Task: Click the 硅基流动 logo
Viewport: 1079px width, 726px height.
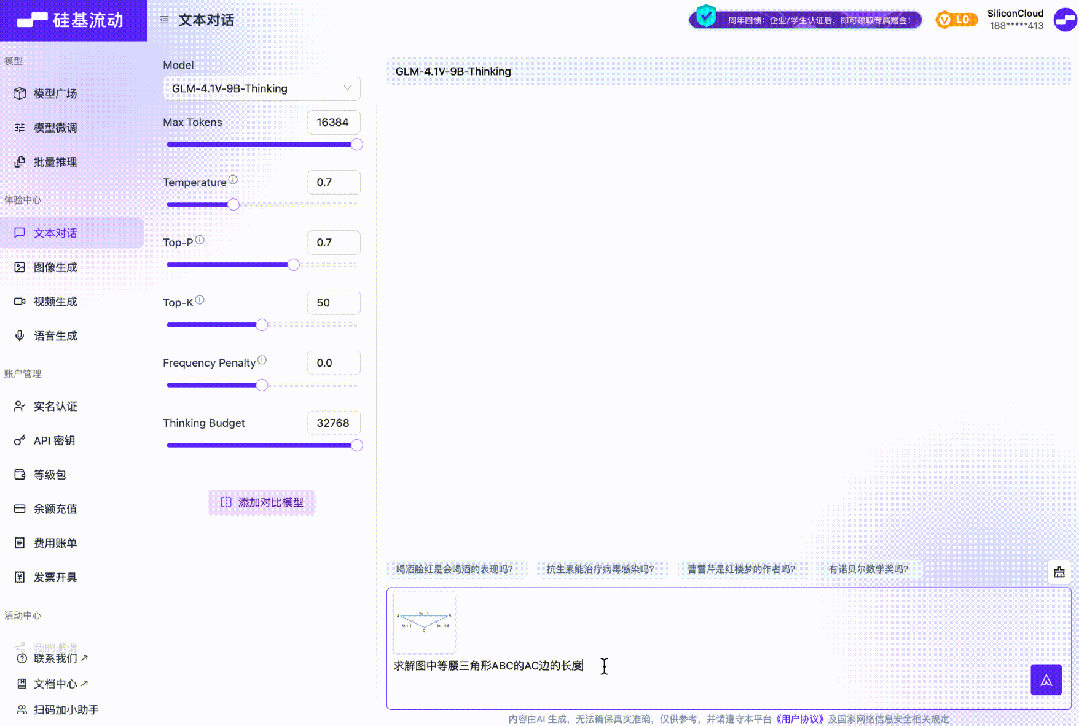Action: click(x=70, y=20)
